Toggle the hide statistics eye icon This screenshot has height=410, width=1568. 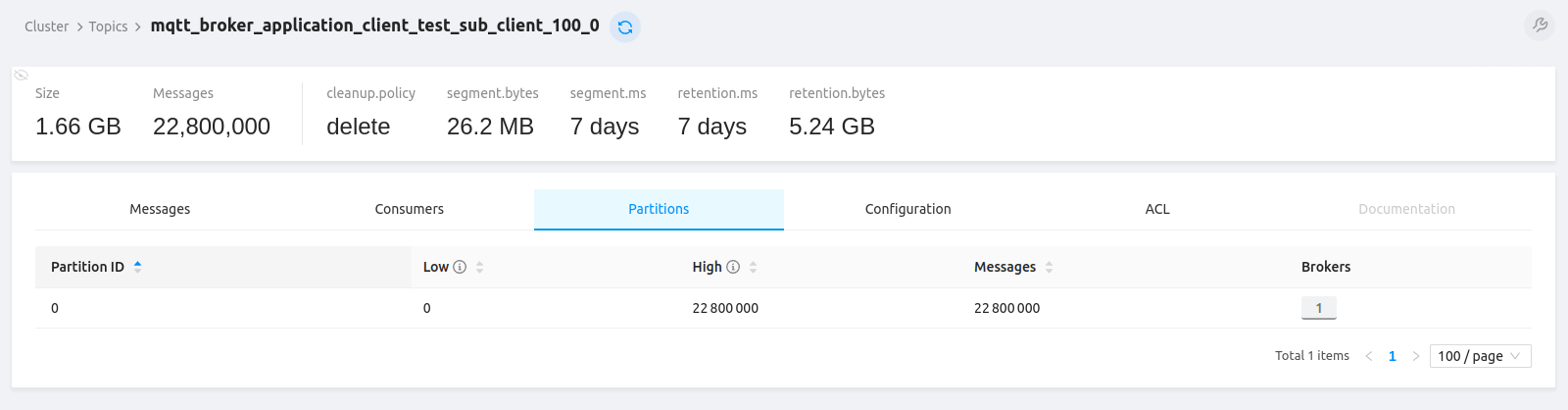22,75
